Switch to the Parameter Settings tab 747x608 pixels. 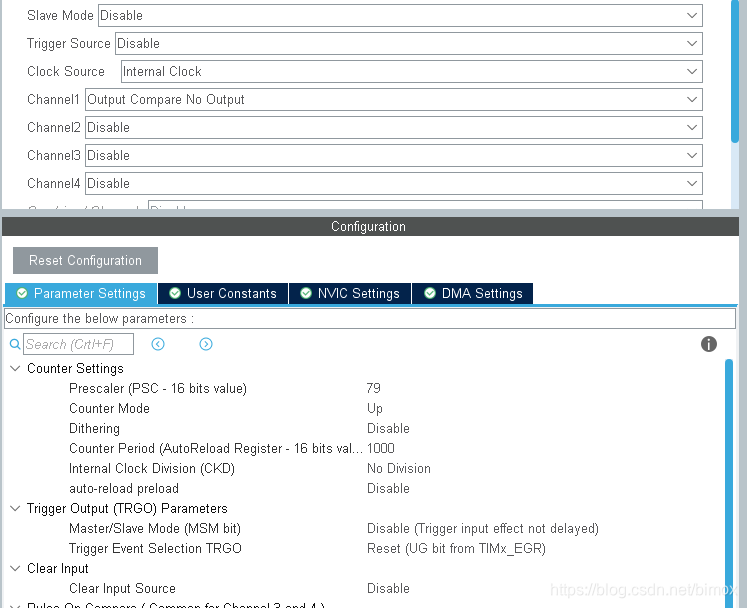pos(81,294)
